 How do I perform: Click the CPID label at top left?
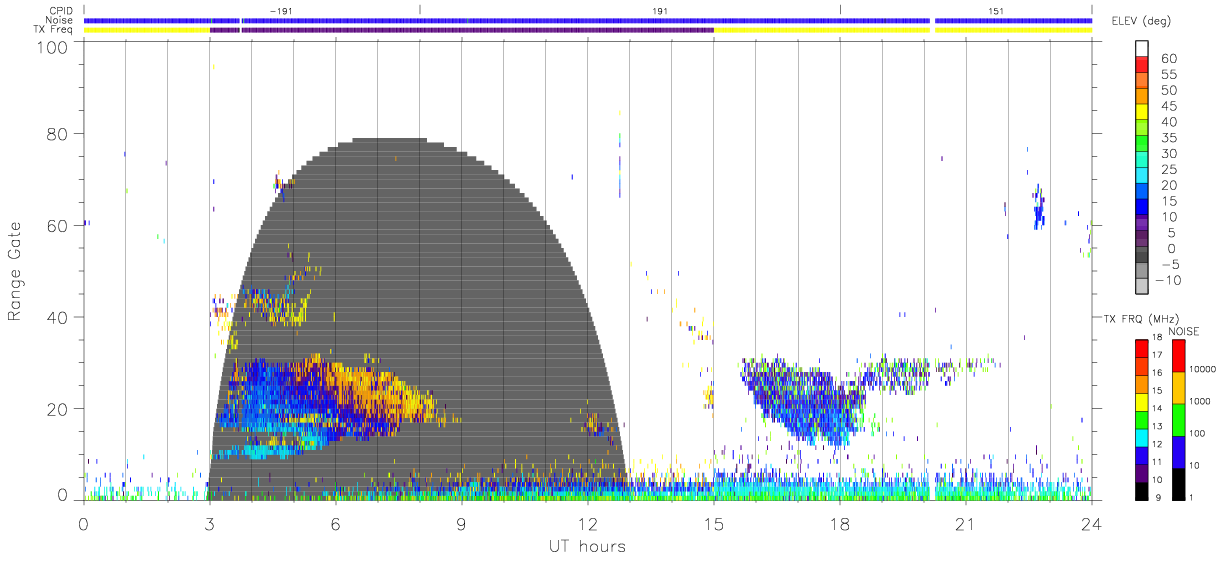click(61, 10)
